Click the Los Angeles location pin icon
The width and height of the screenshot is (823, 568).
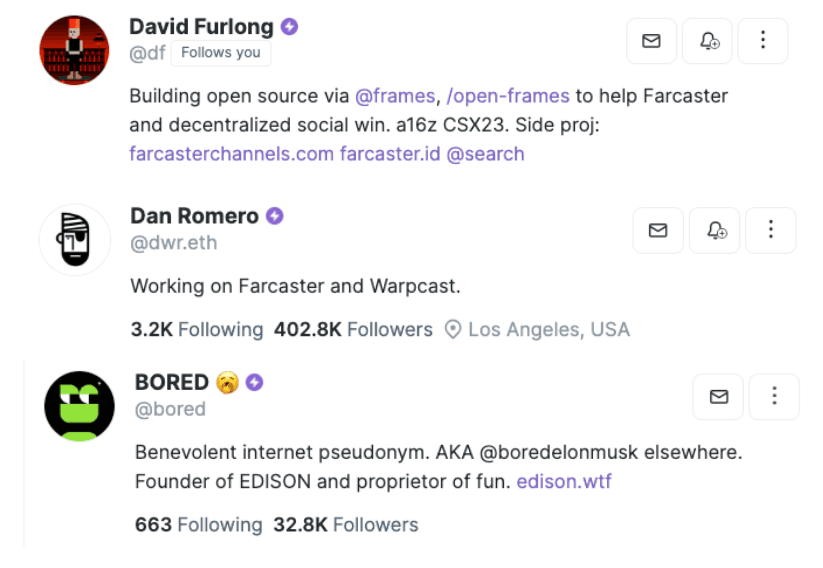tap(453, 330)
